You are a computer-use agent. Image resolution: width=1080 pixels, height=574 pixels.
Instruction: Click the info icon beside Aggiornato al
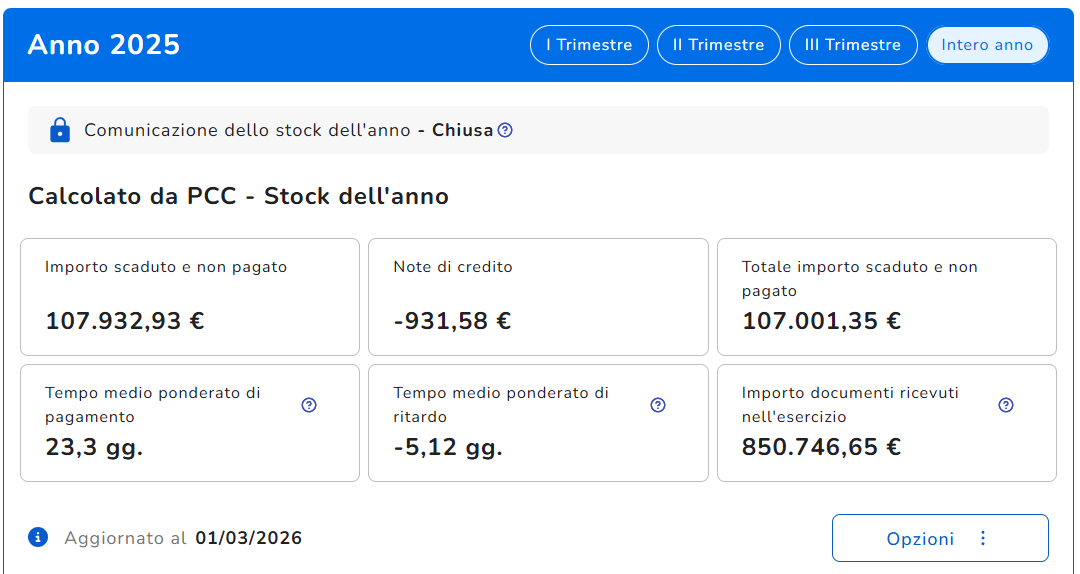38,538
